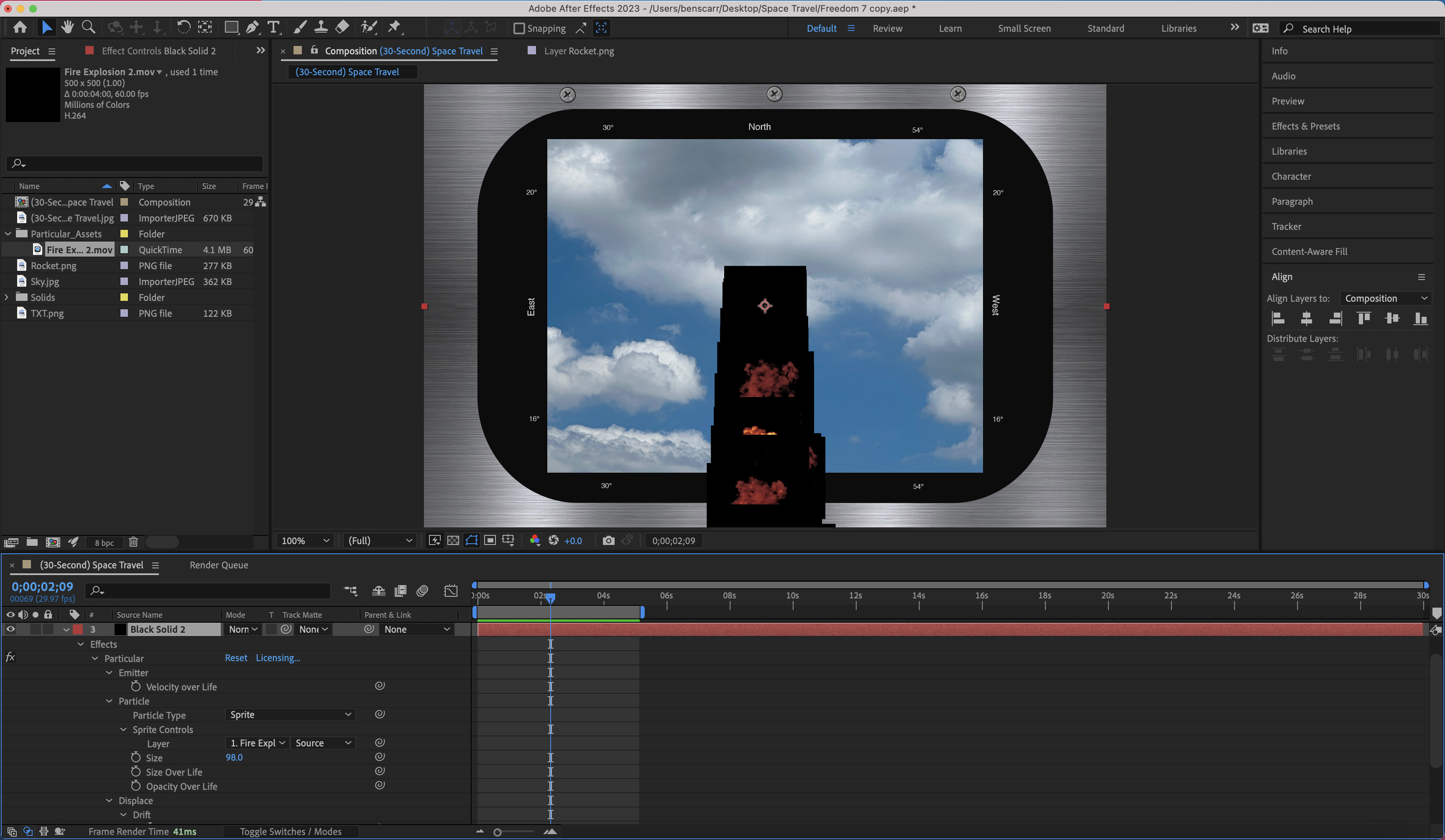The height and width of the screenshot is (840, 1445).
Task: Select the Hand tool
Action: (67, 27)
